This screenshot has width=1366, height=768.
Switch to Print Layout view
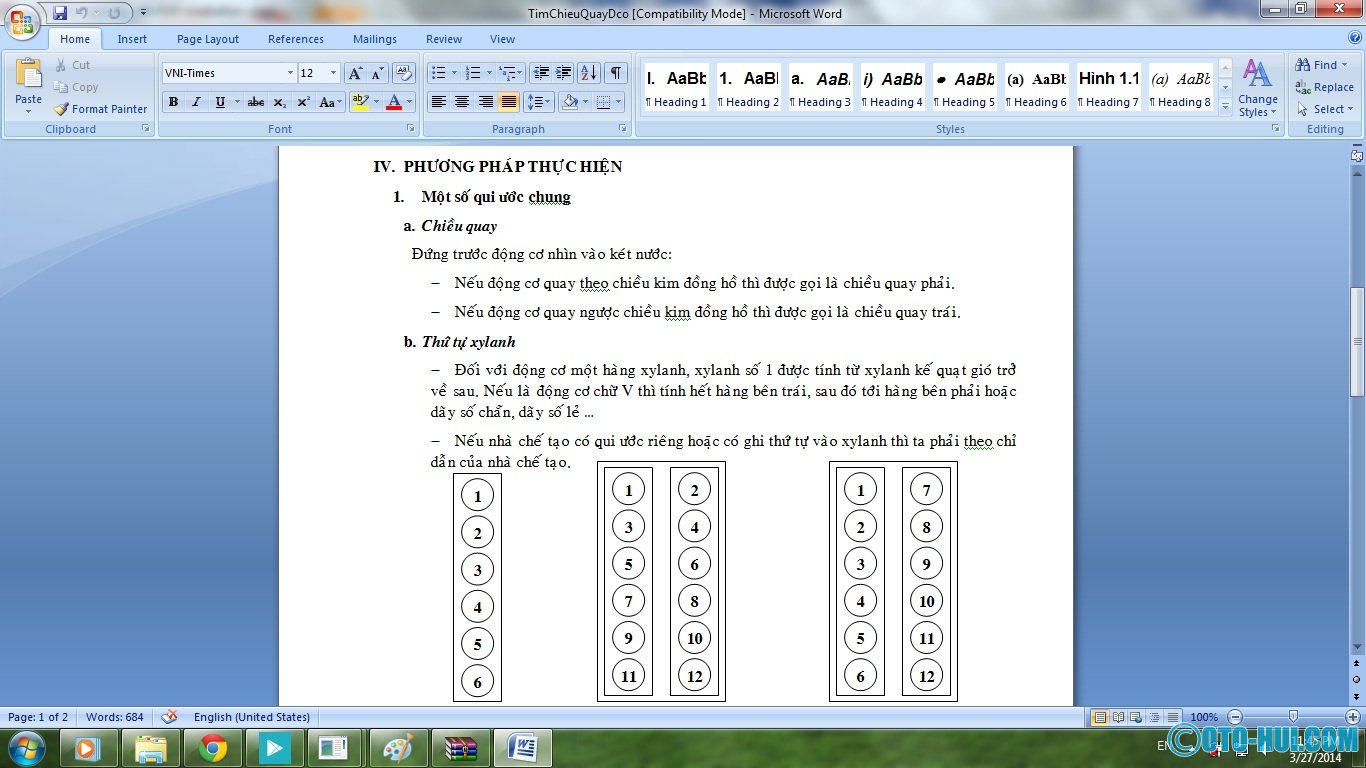pos(1100,717)
